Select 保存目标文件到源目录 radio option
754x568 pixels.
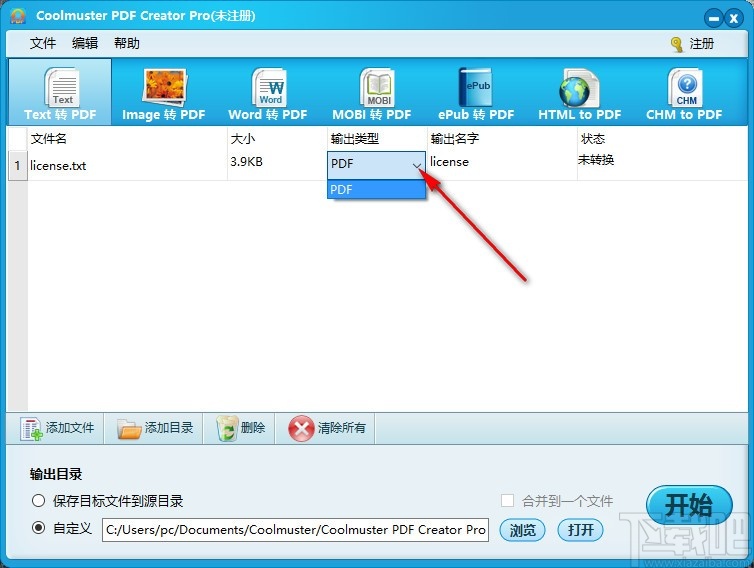[x=38, y=501]
